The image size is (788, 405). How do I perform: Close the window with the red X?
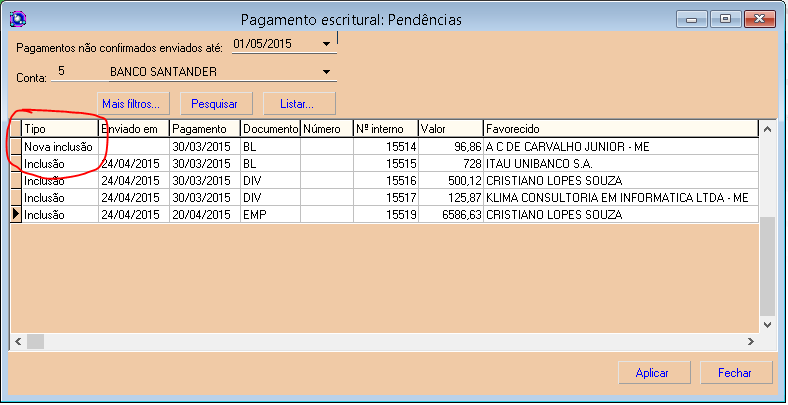click(x=760, y=20)
